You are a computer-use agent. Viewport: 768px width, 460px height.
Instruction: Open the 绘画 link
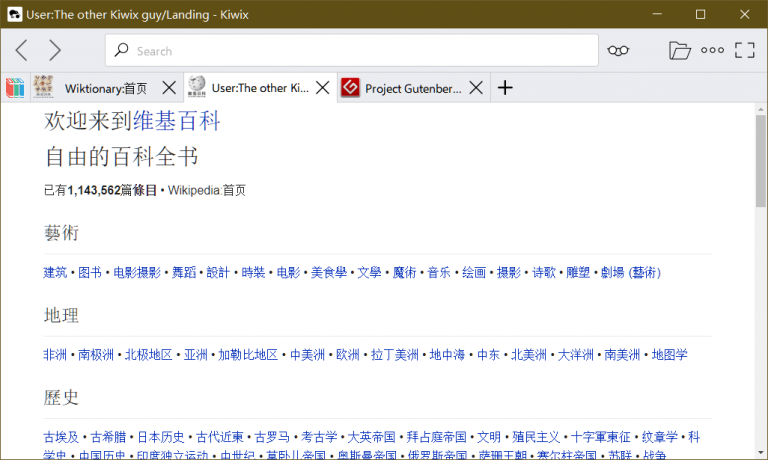point(474,272)
